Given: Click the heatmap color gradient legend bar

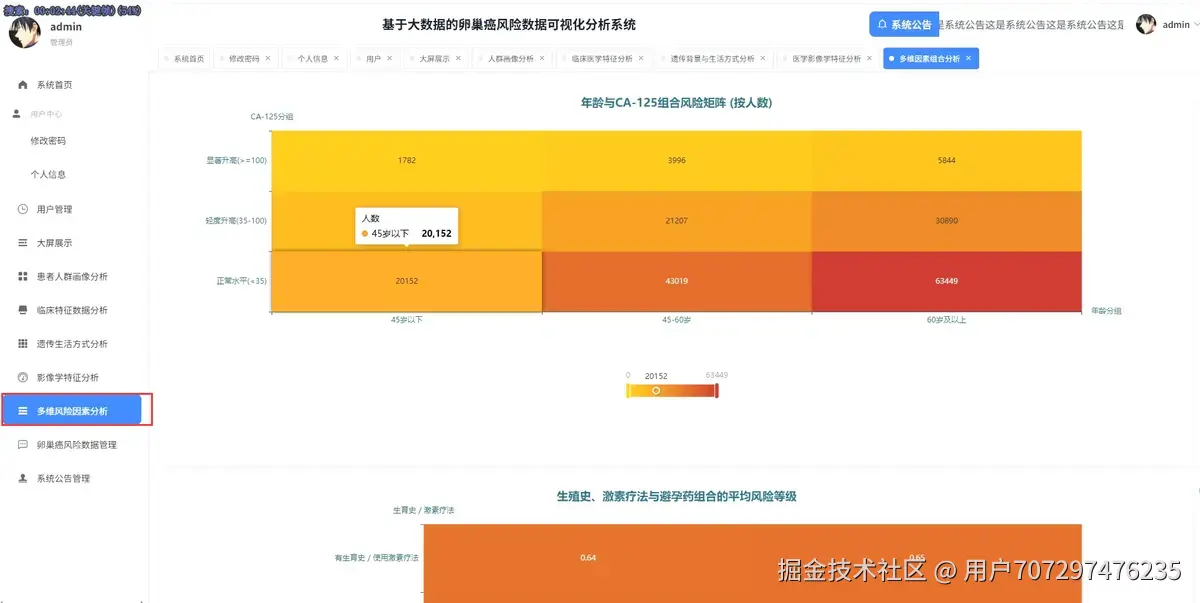Looking at the screenshot, I should [x=672, y=390].
